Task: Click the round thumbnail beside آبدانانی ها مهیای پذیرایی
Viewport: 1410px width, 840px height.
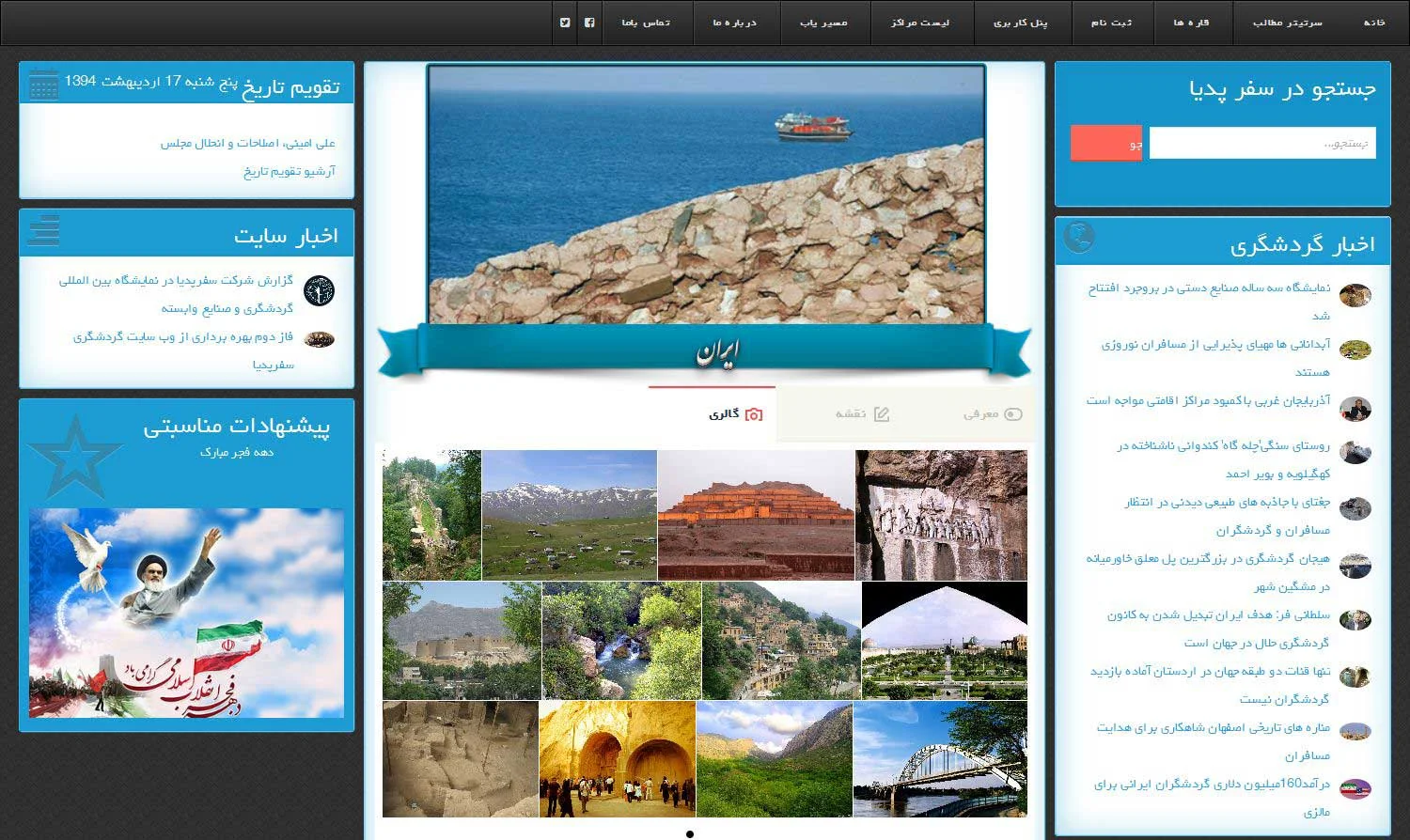Action: pos(1355,350)
